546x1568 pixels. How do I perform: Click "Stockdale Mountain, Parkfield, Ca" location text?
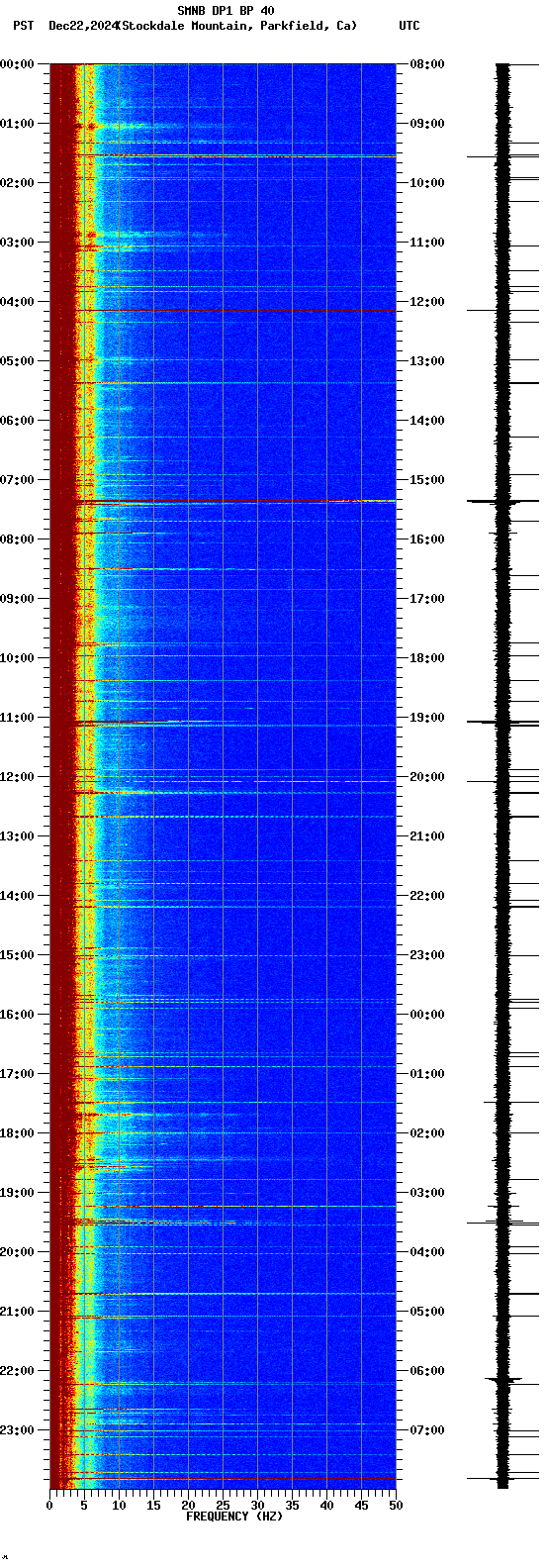[x=236, y=26]
